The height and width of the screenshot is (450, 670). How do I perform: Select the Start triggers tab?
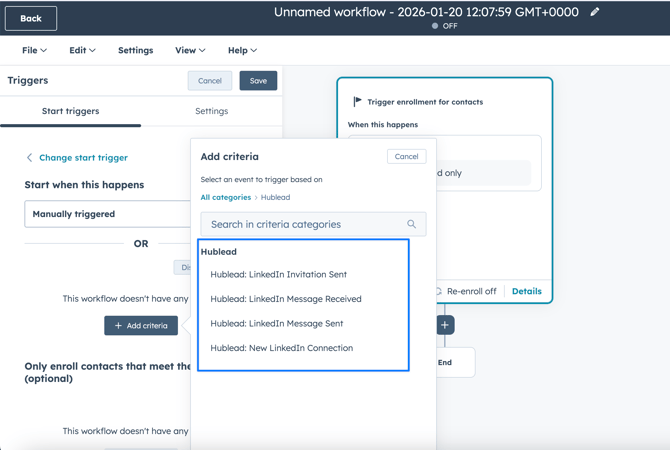point(70,111)
